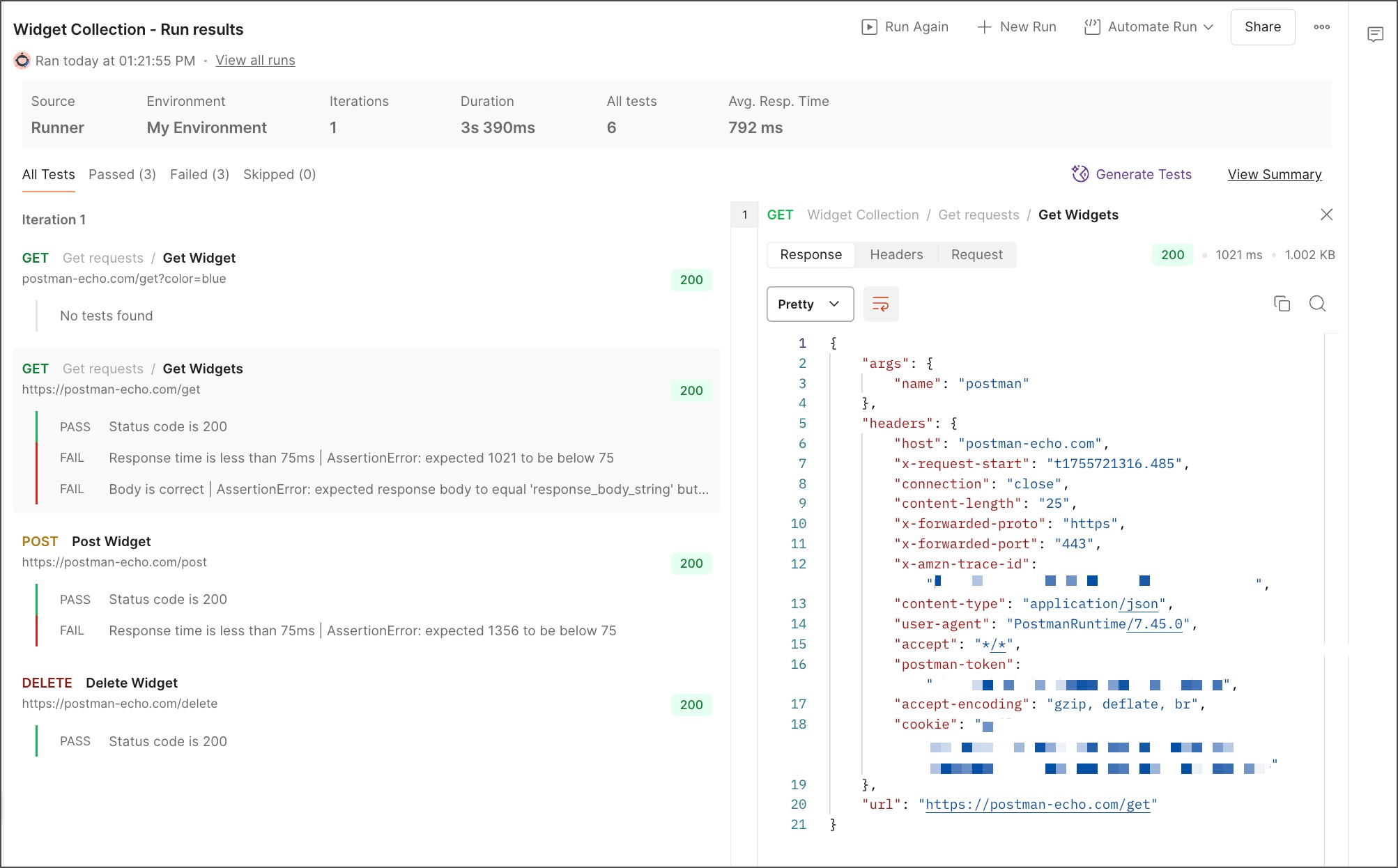Select the Headers tab

pos(896,255)
